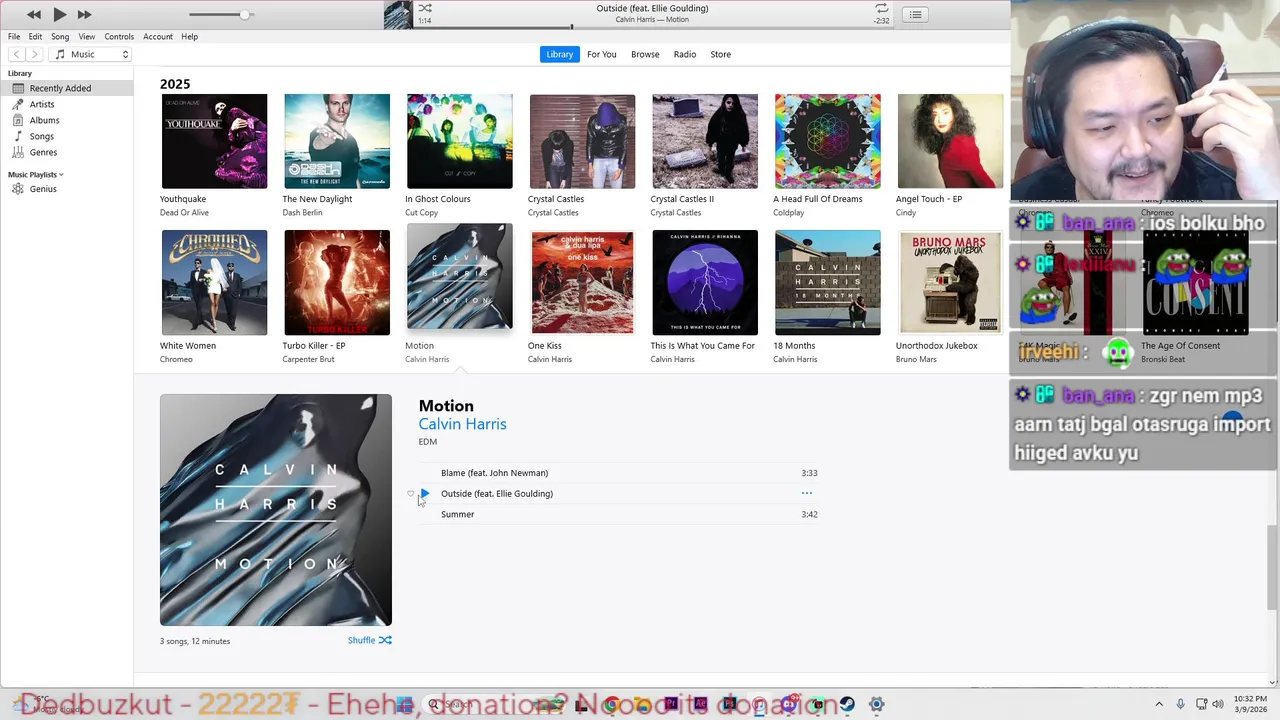Image resolution: width=1280 pixels, height=720 pixels.
Task: Open the Unorthodox Jukebox album cover
Action: point(950,283)
